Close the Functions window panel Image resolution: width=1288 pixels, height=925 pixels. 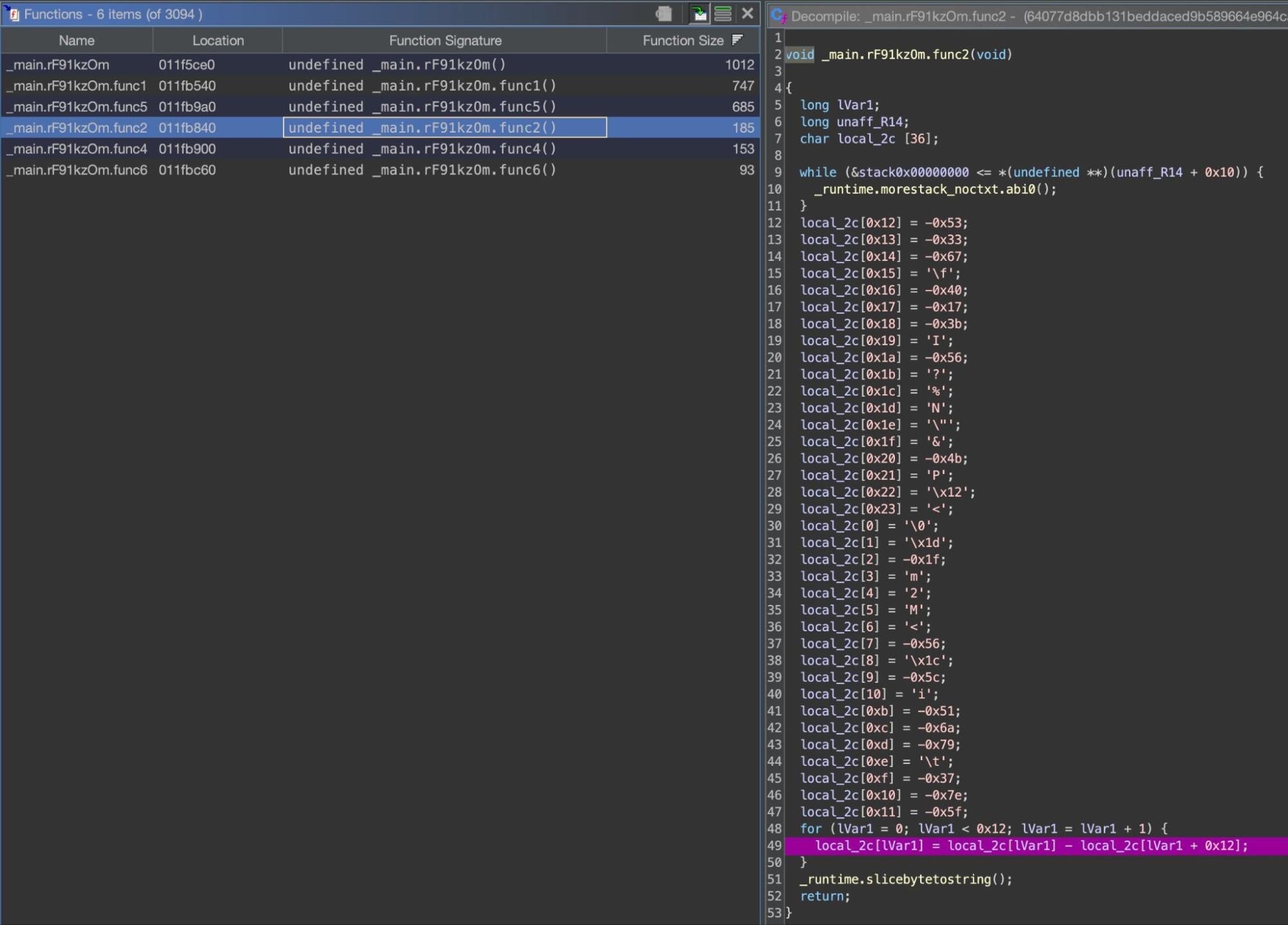[x=747, y=14]
